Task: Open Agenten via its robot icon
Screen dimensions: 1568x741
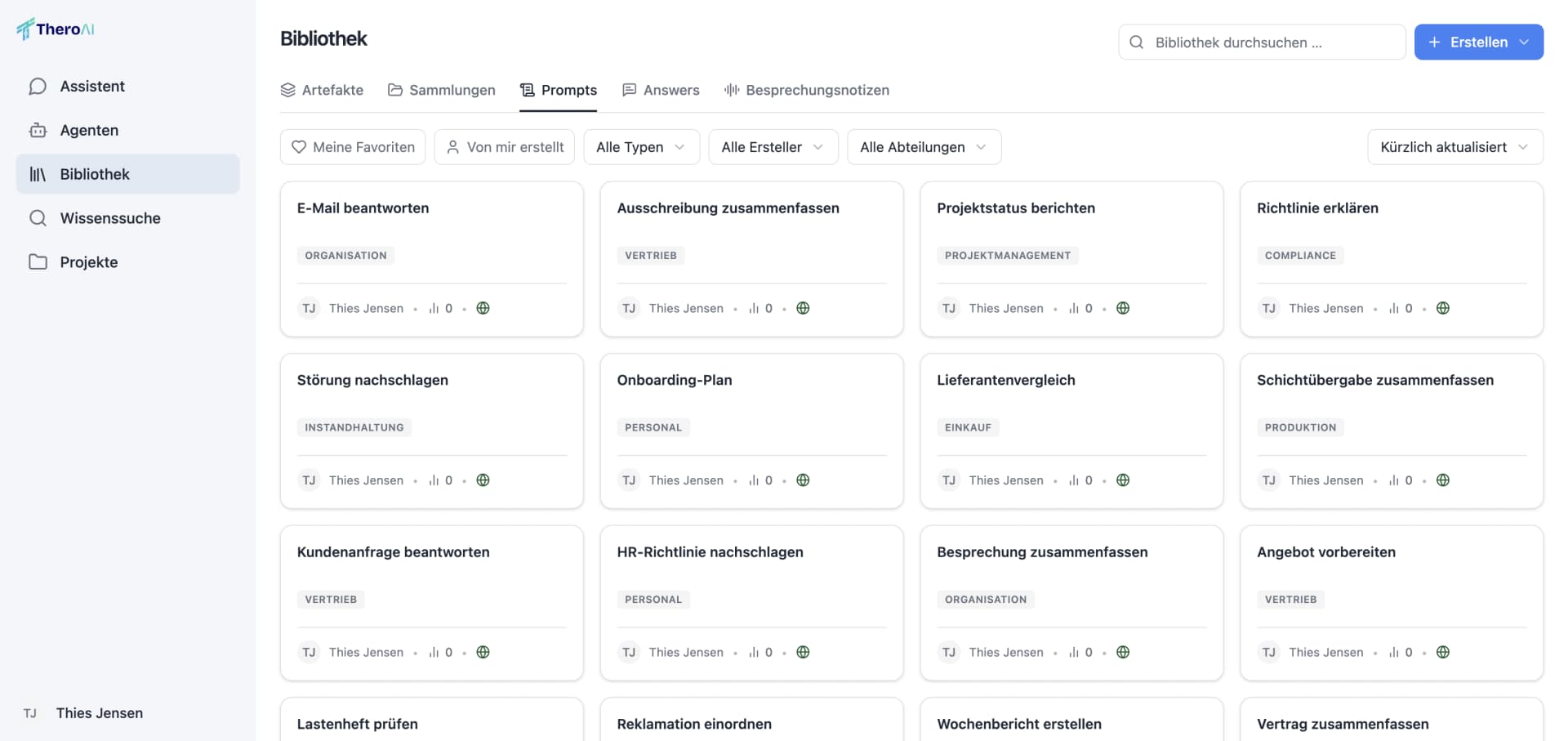Action: pos(38,130)
